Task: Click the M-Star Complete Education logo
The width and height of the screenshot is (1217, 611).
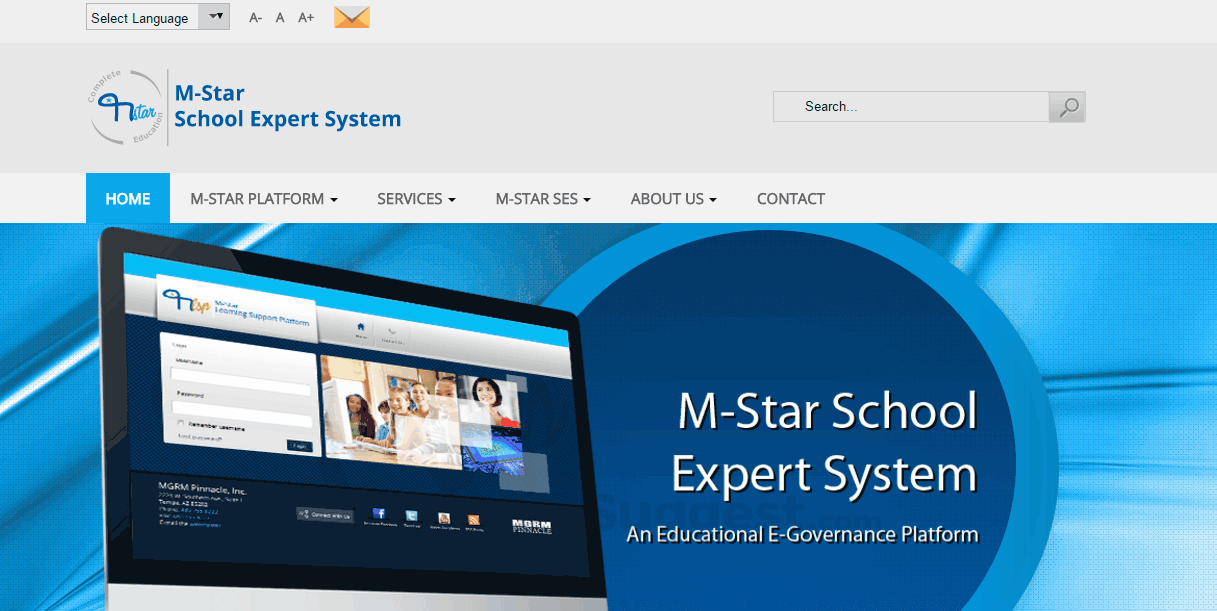Action: (x=123, y=106)
